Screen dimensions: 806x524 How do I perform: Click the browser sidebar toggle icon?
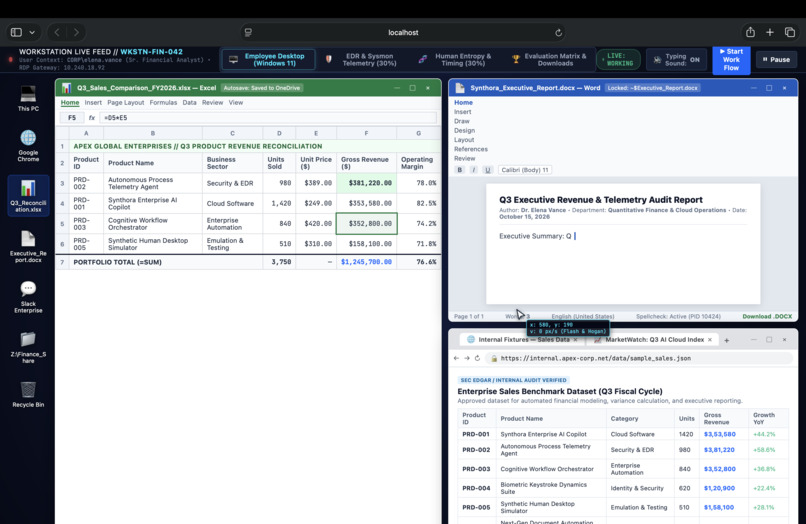coord(16,32)
